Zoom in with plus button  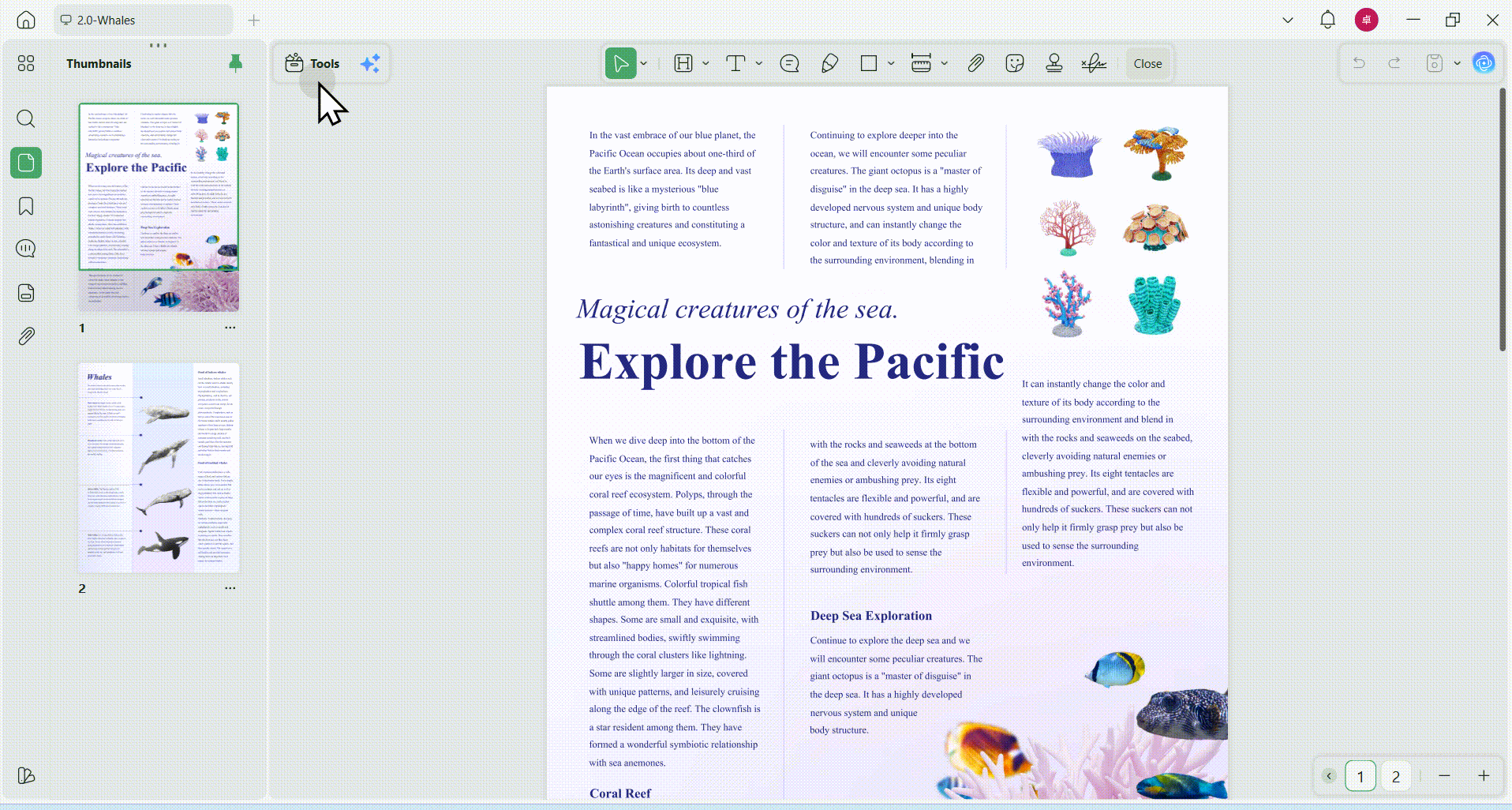point(1484,776)
